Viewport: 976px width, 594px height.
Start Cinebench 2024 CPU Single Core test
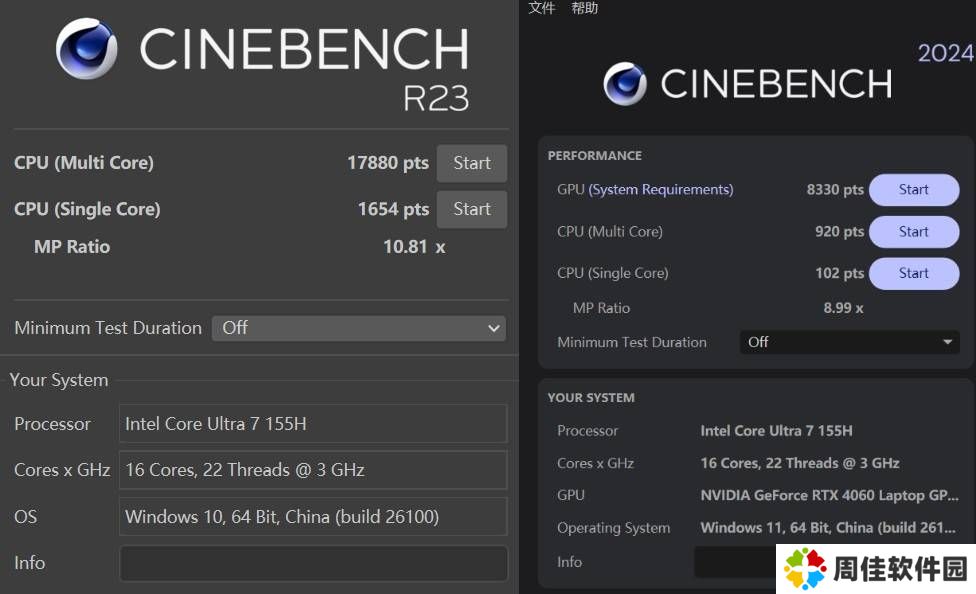click(913, 273)
